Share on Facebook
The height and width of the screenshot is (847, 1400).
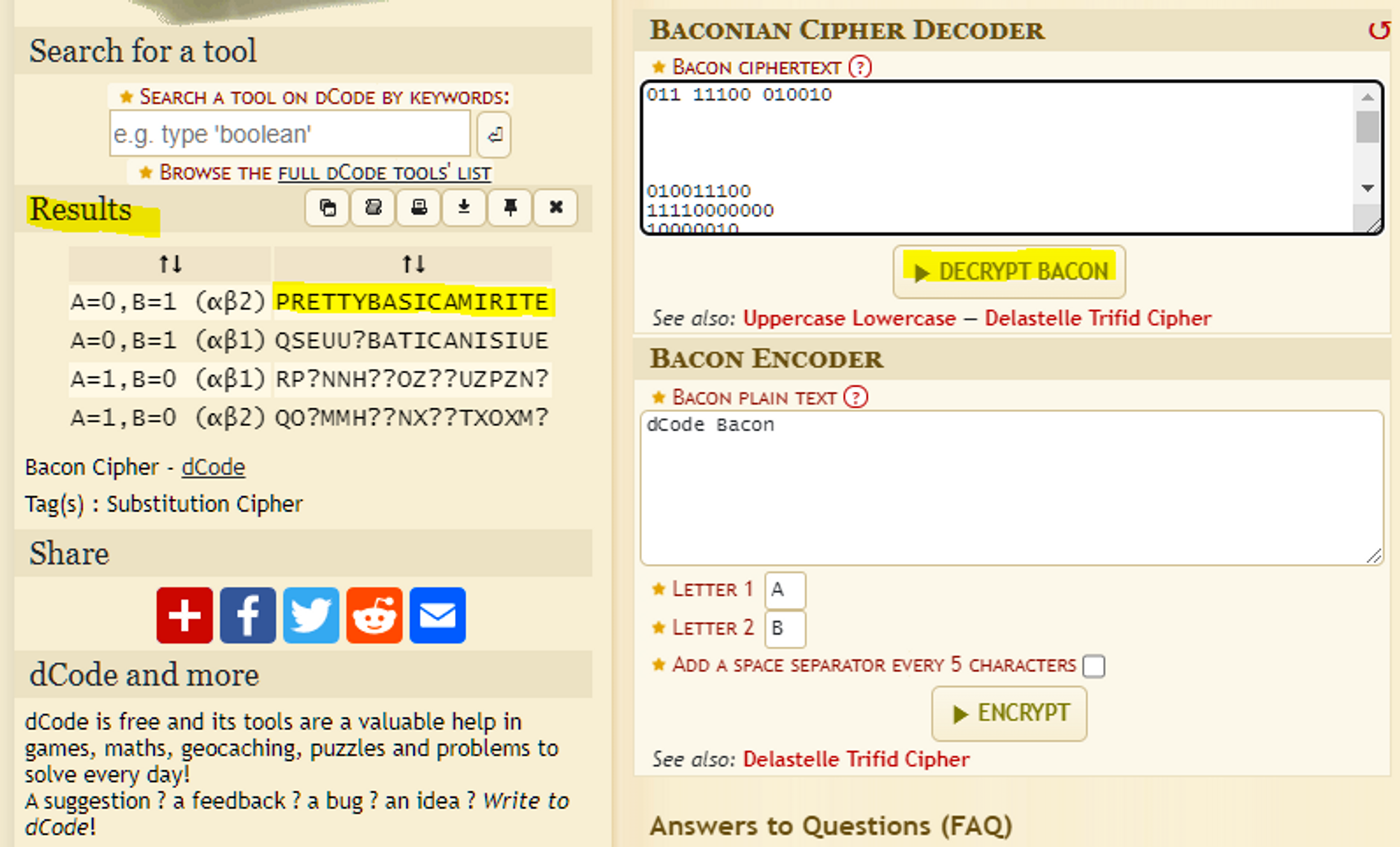[248, 615]
